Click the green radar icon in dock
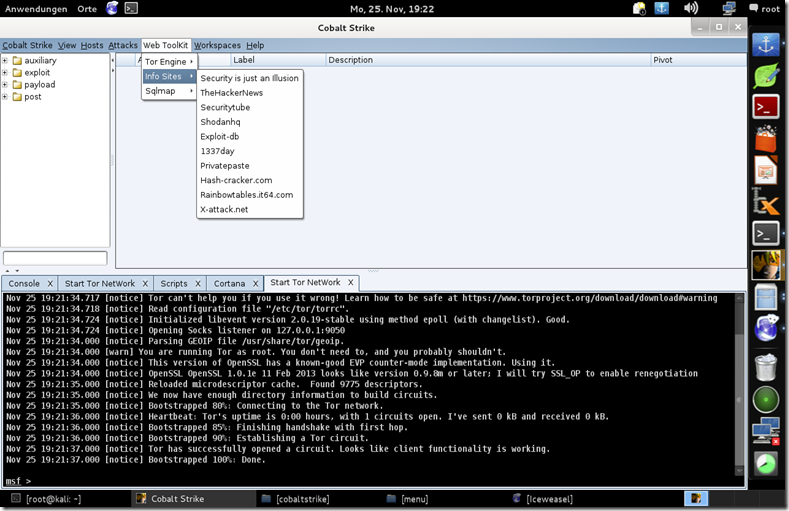Image resolution: width=789 pixels, height=511 pixels. coord(765,399)
